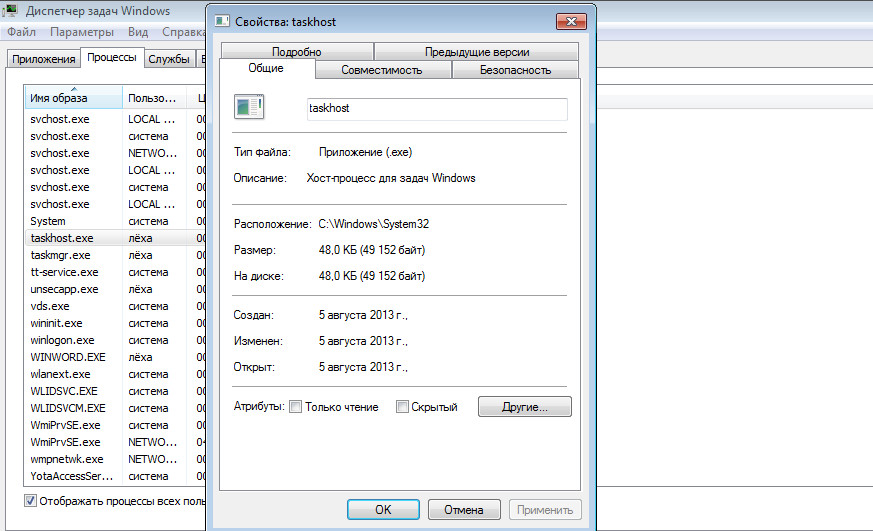The width and height of the screenshot is (873, 531).
Task: Enable the read-only attribute checkbox
Action: [x=296, y=407]
